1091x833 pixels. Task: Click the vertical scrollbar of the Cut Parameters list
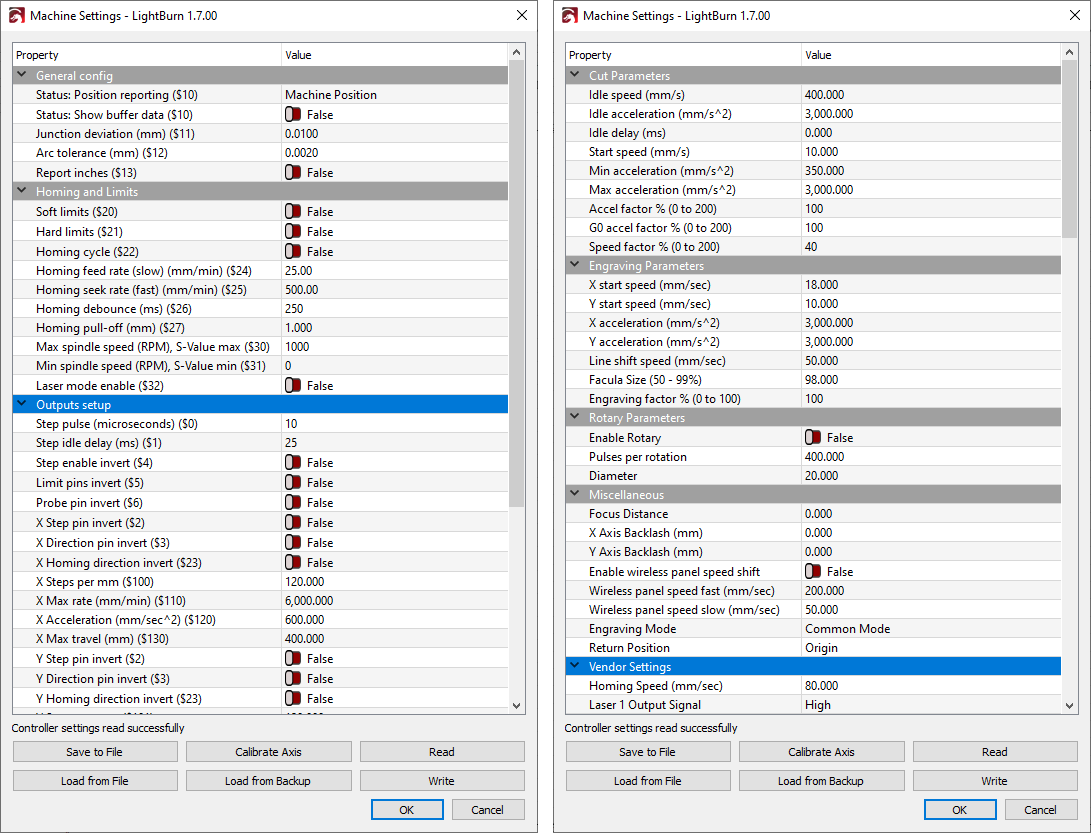click(x=1069, y=150)
